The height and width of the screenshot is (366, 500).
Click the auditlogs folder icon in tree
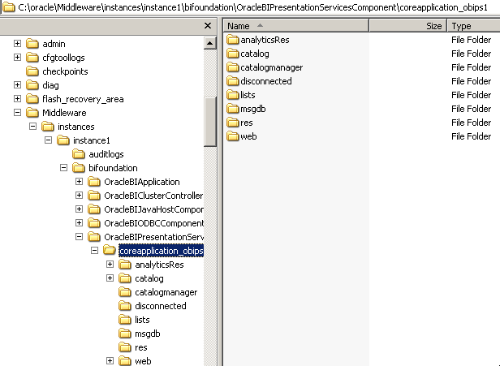79,154
